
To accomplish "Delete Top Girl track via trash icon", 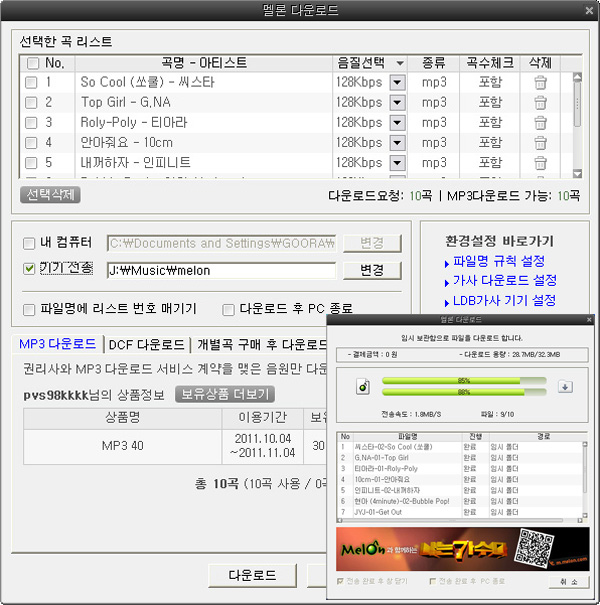I will click(x=540, y=102).
